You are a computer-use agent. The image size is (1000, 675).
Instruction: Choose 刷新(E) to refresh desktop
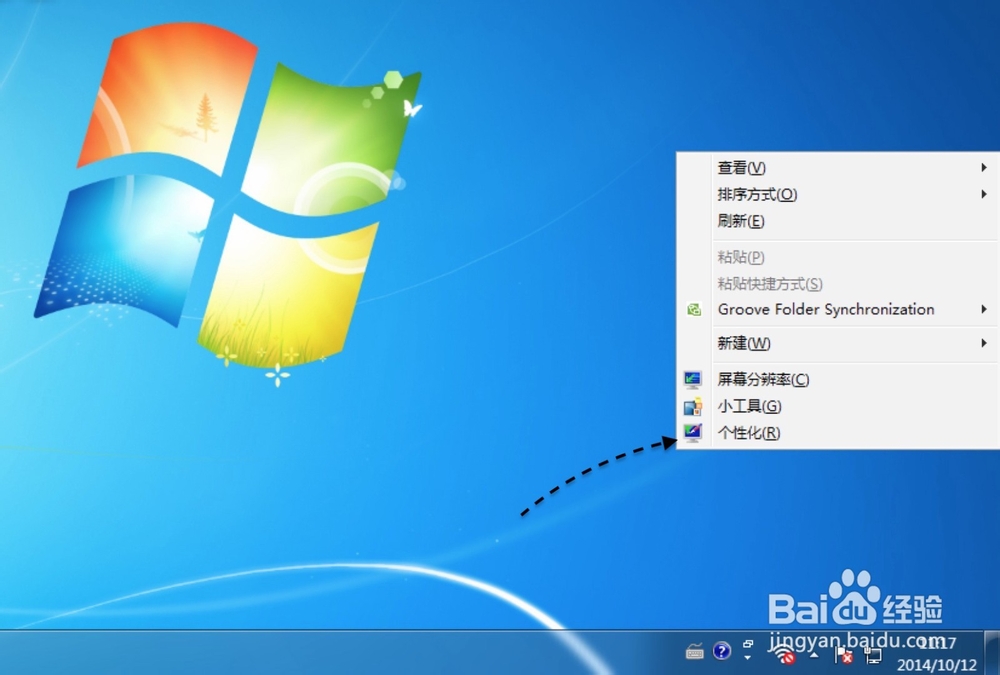coord(837,221)
